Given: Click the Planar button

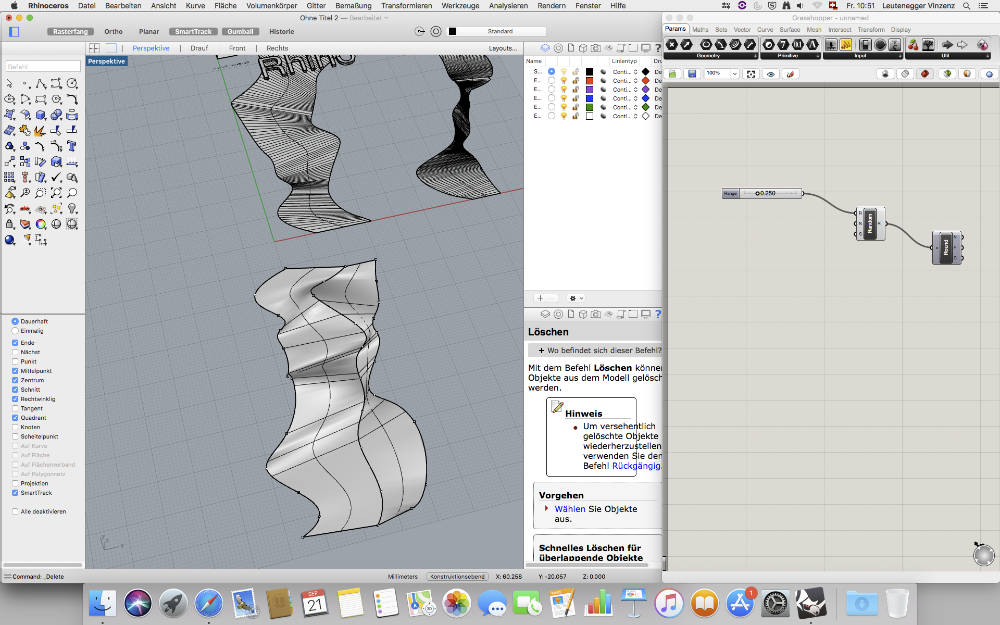Looking at the screenshot, I should (149, 31).
